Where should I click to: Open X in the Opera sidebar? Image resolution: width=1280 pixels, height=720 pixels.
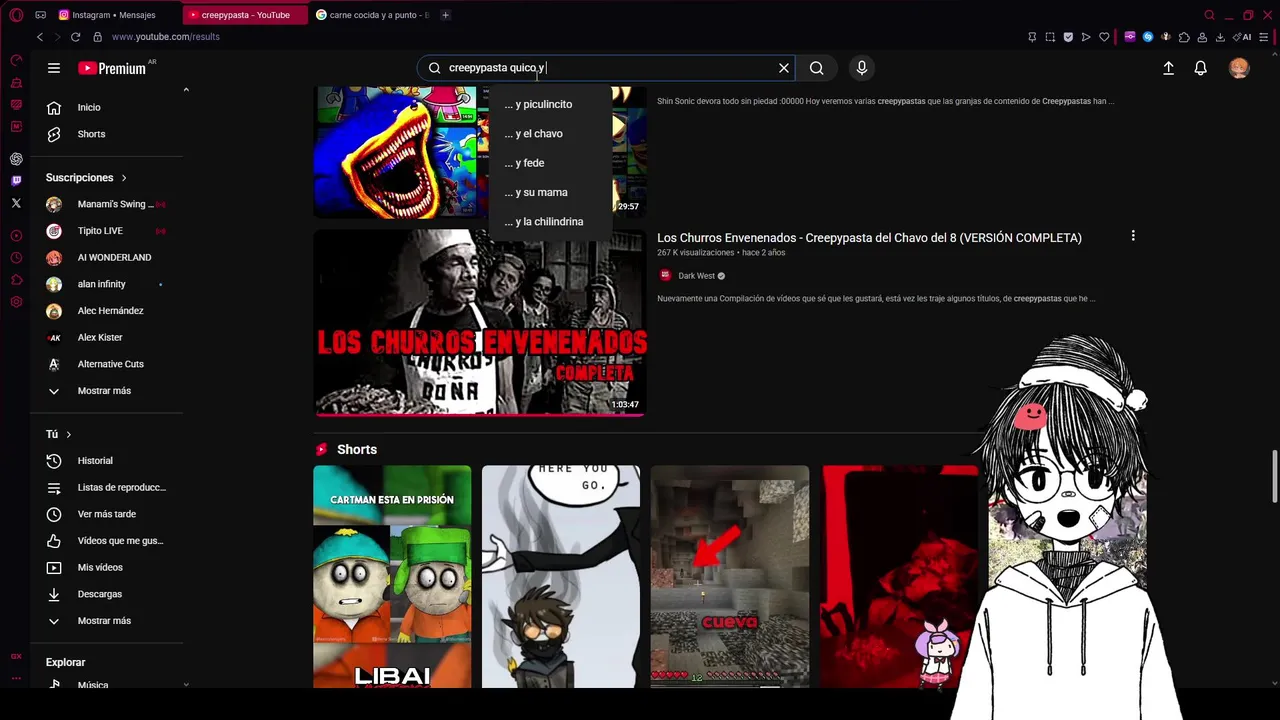tap(16, 203)
